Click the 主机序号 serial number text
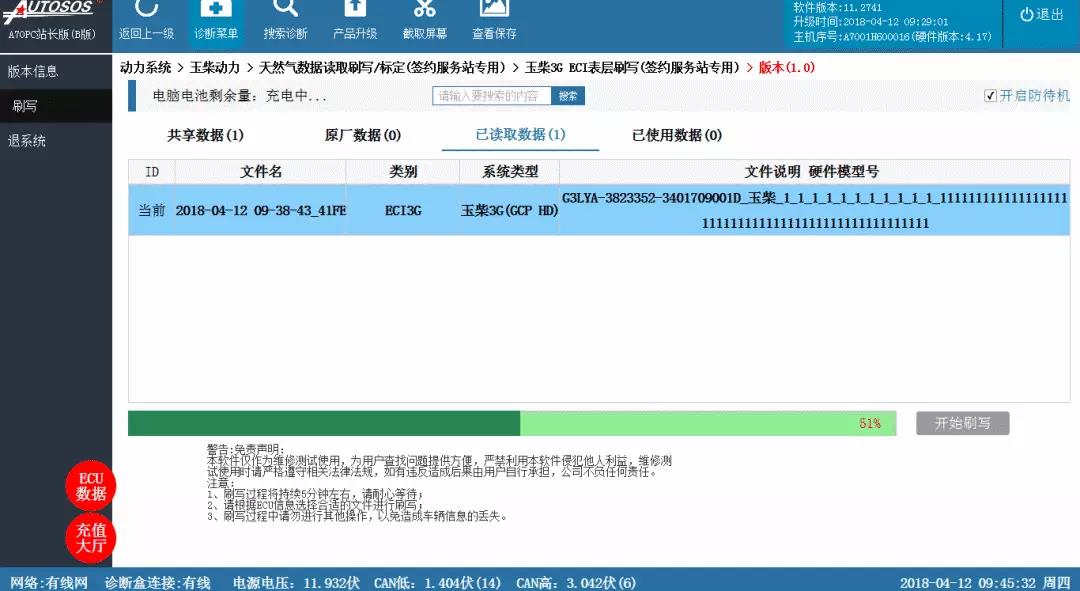Image resolution: width=1080 pixels, height=591 pixels. pos(892,37)
